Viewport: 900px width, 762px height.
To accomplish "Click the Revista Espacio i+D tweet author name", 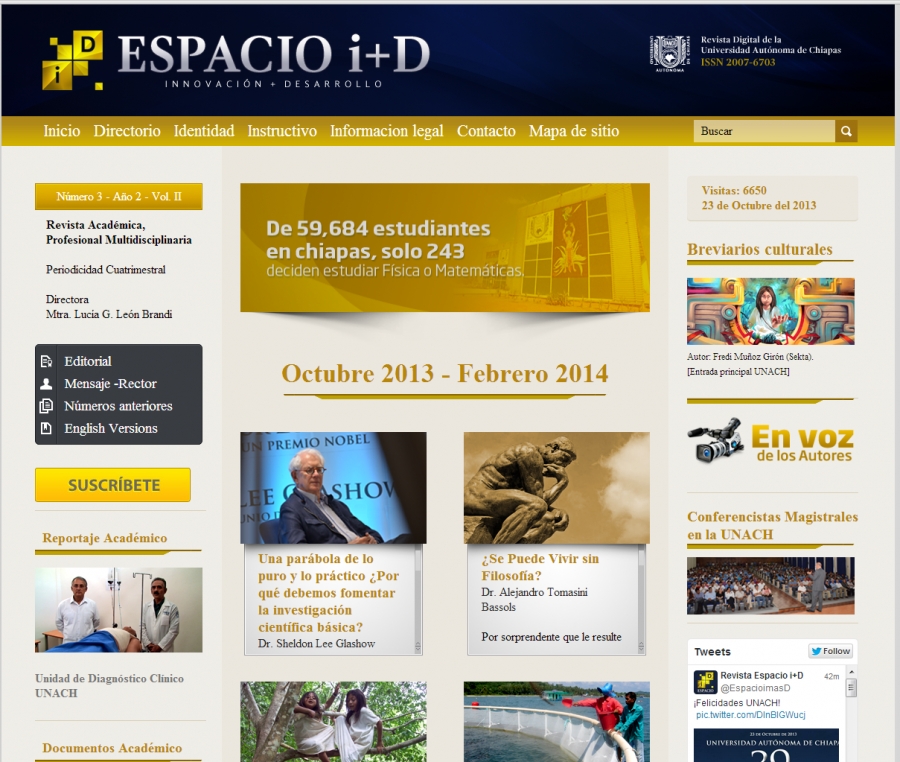I will click(762, 675).
